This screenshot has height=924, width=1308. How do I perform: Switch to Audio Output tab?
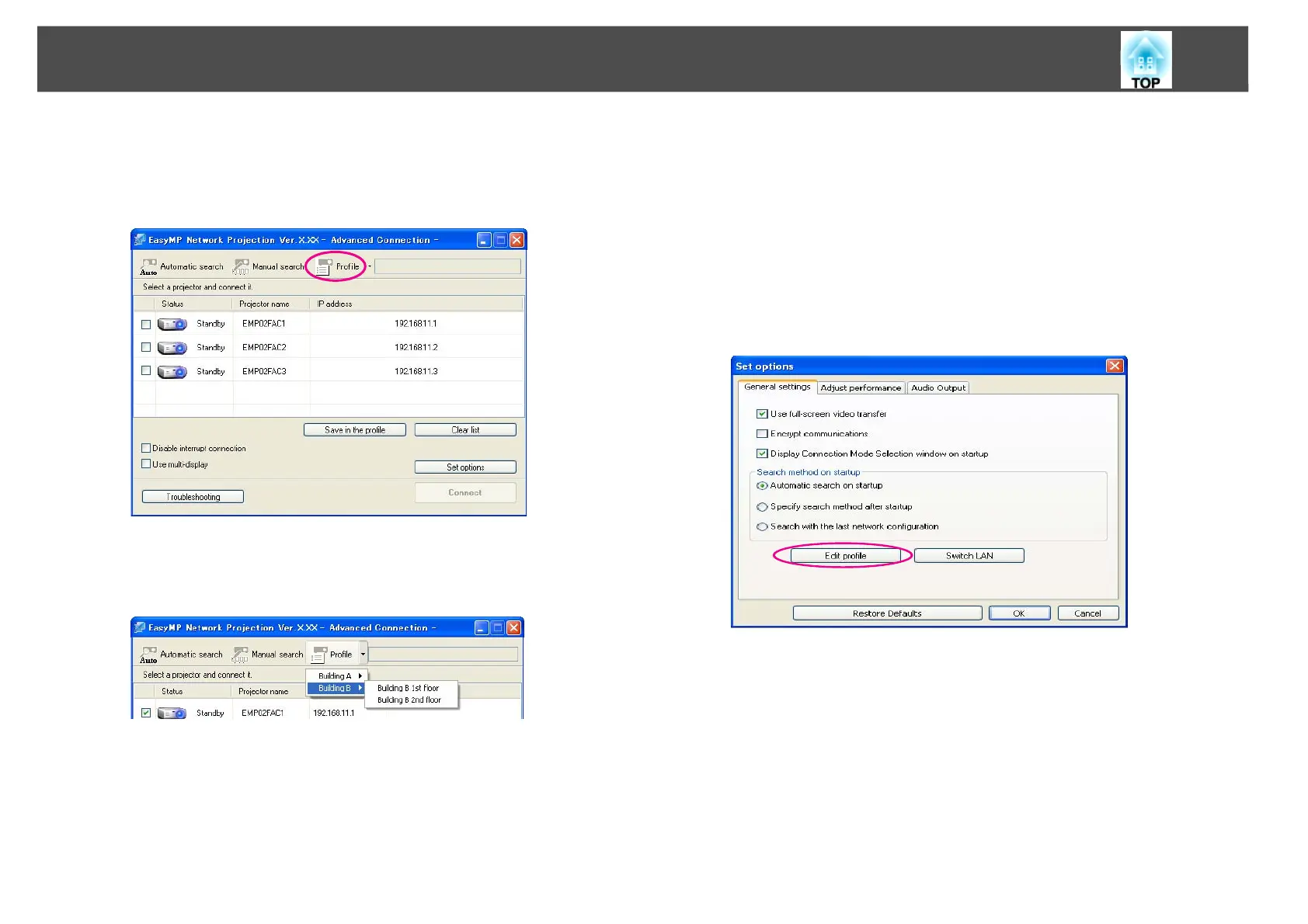pos(938,387)
